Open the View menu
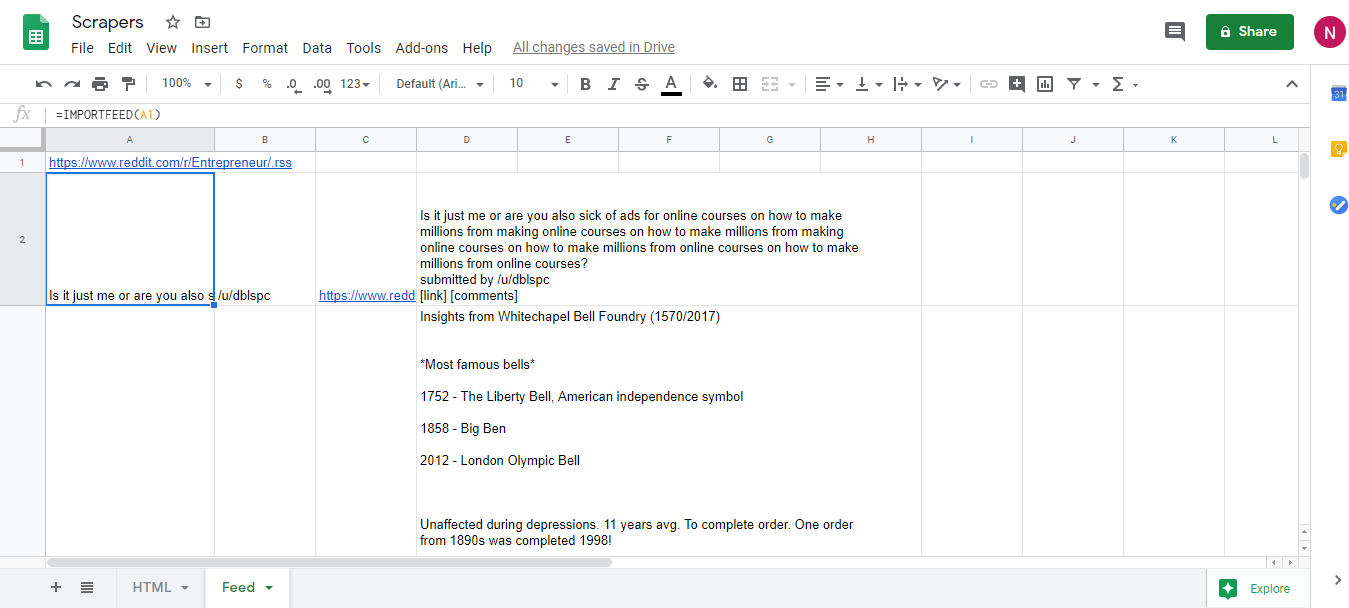1349x608 pixels. tap(161, 48)
